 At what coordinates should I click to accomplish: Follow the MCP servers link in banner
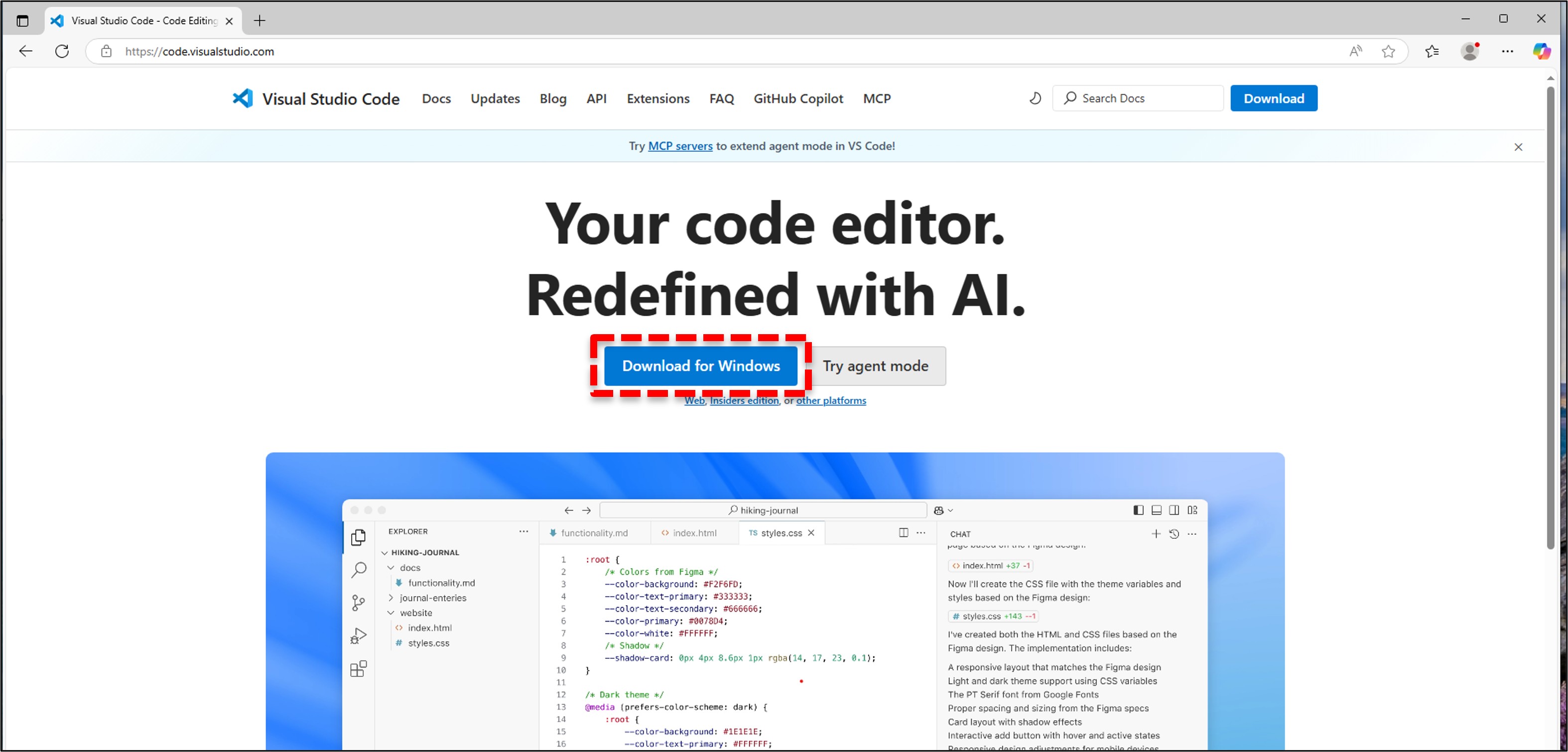(x=680, y=146)
